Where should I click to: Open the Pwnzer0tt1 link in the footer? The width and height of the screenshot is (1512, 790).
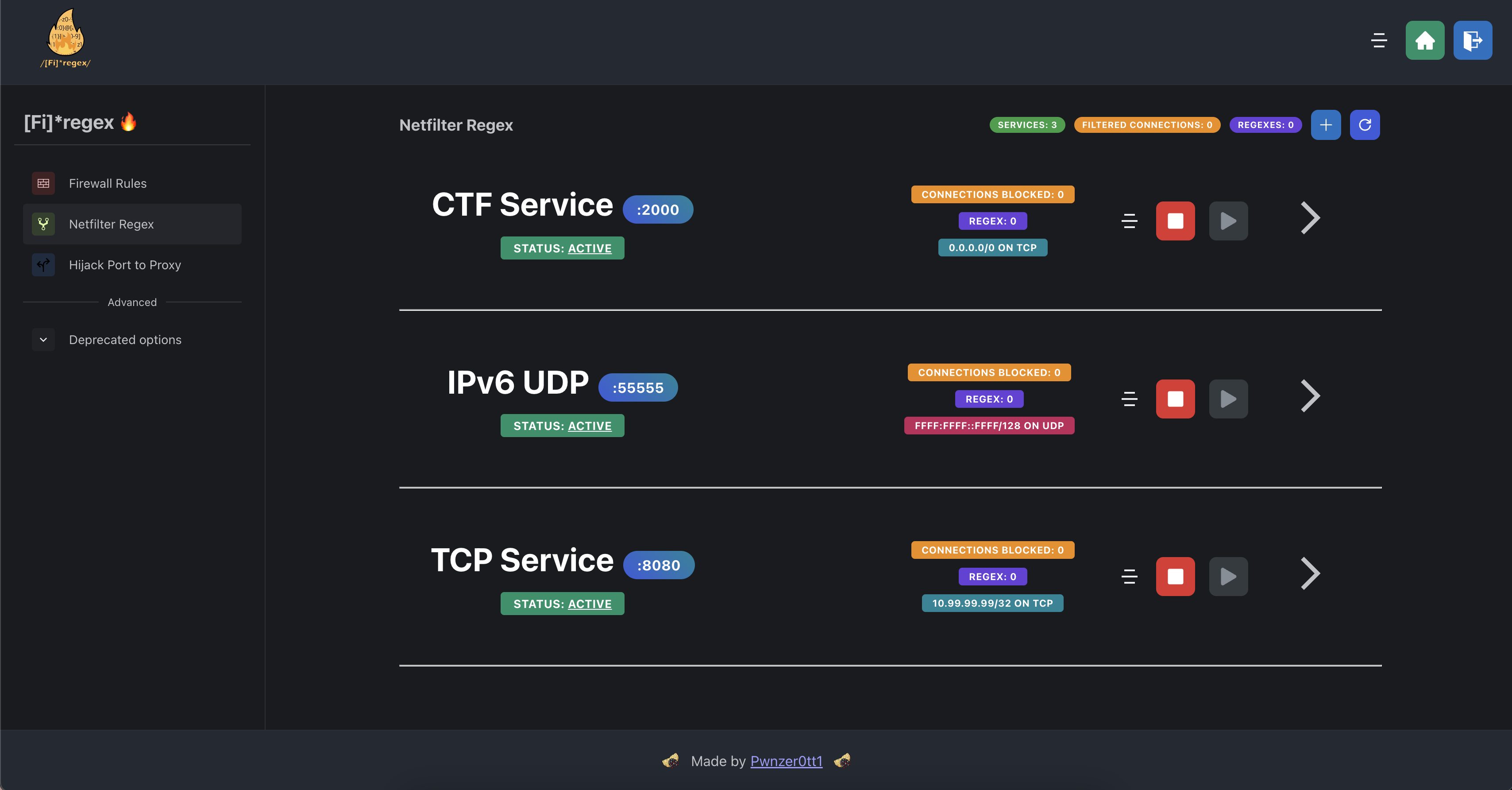click(786, 761)
